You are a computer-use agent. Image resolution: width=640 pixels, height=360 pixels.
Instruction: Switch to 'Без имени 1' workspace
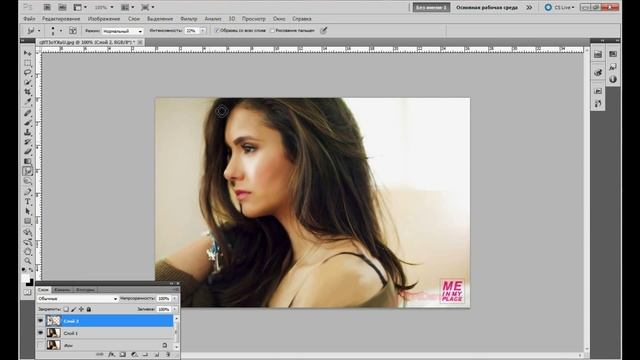point(431,7)
